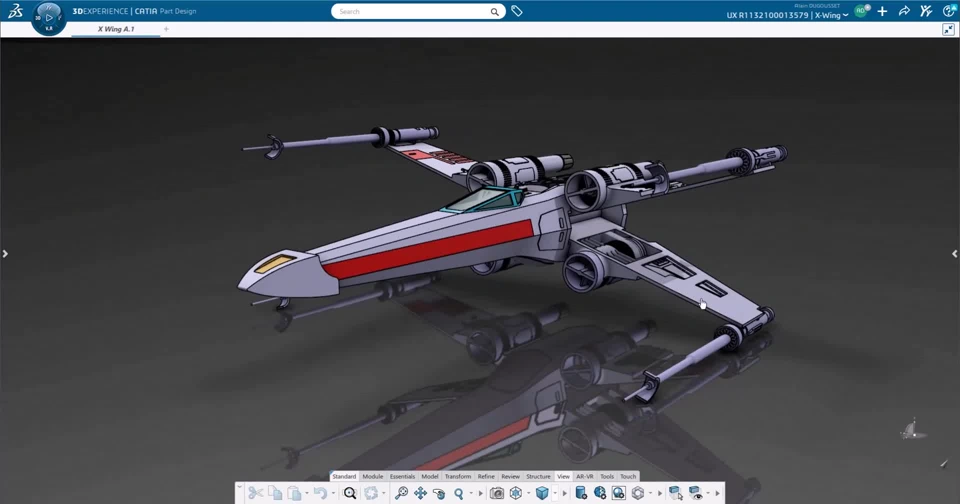Image resolution: width=960 pixels, height=504 pixels.
Task: Switch to the Tools tab
Action: [x=607, y=476]
